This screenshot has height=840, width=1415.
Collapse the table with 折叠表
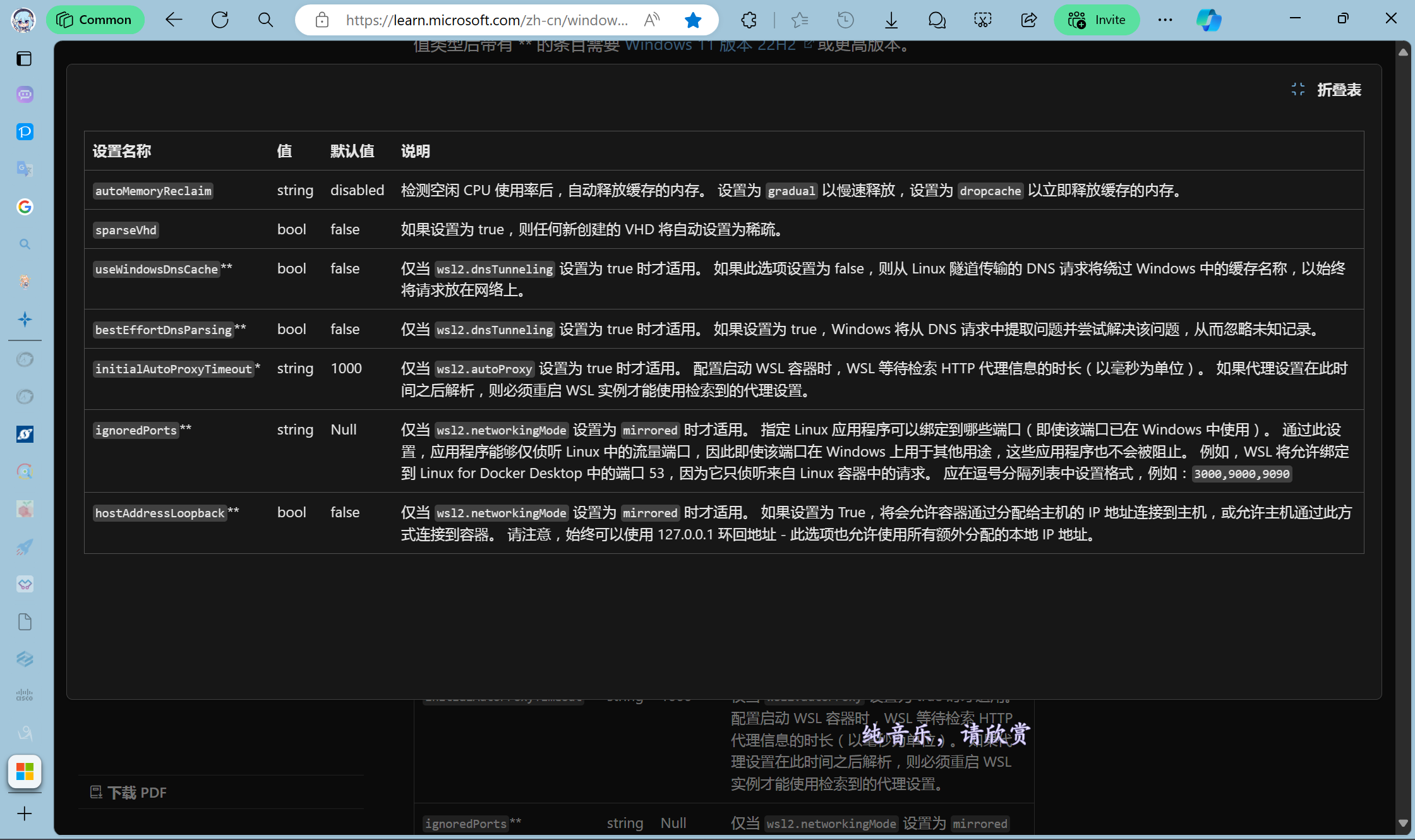[x=1327, y=90]
